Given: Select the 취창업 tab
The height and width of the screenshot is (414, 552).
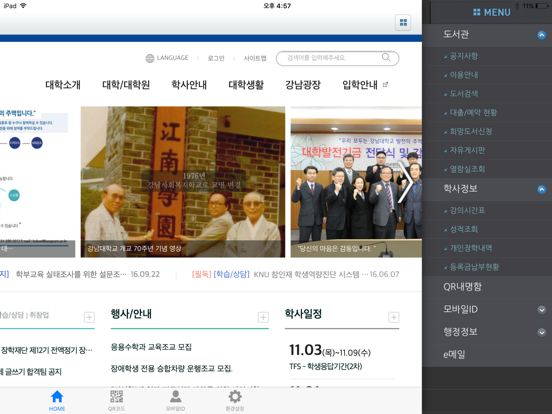Looking at the screenshot, I should click(x=39, y=315).
